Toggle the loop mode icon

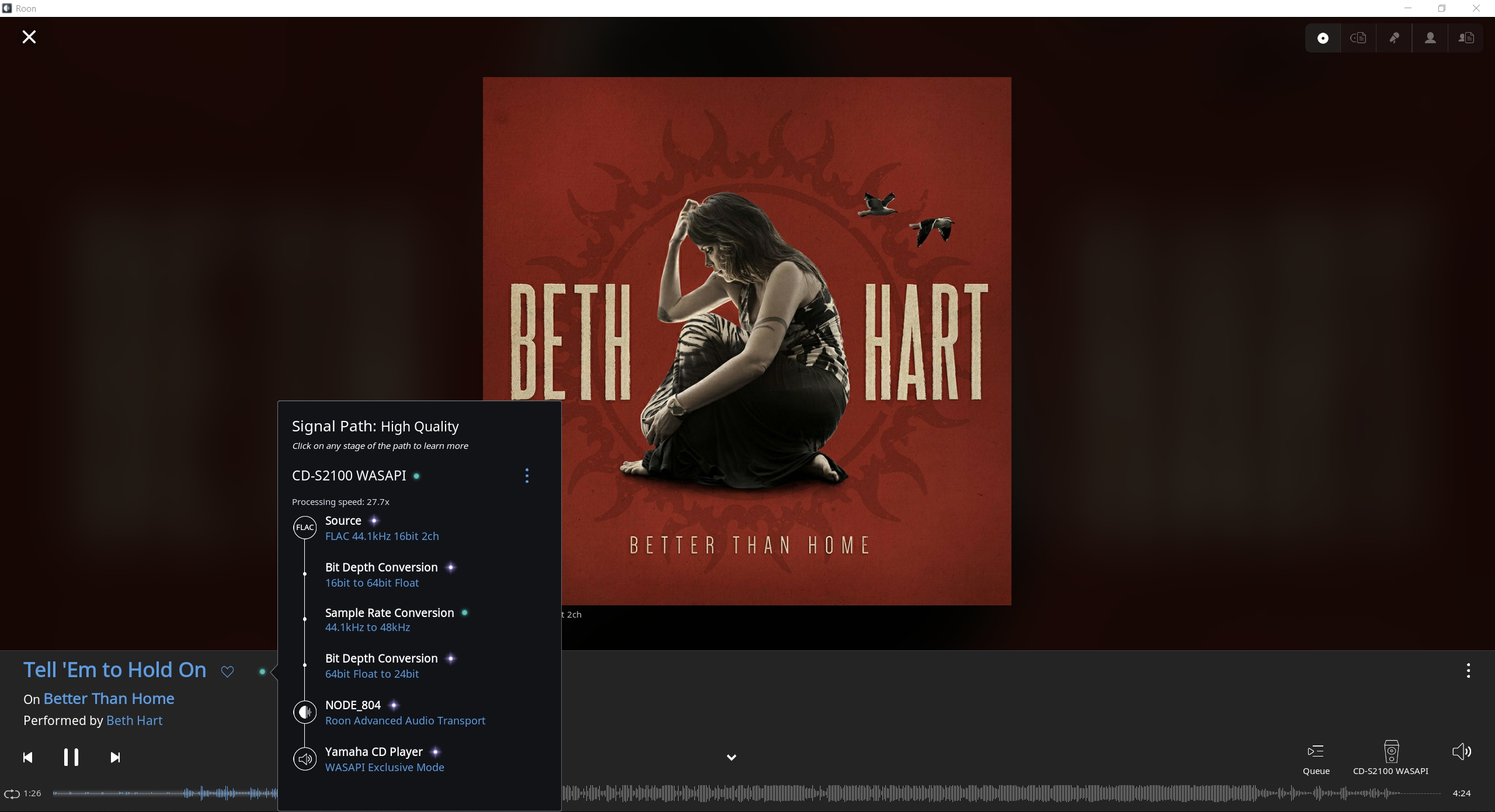tap(12, 793)
